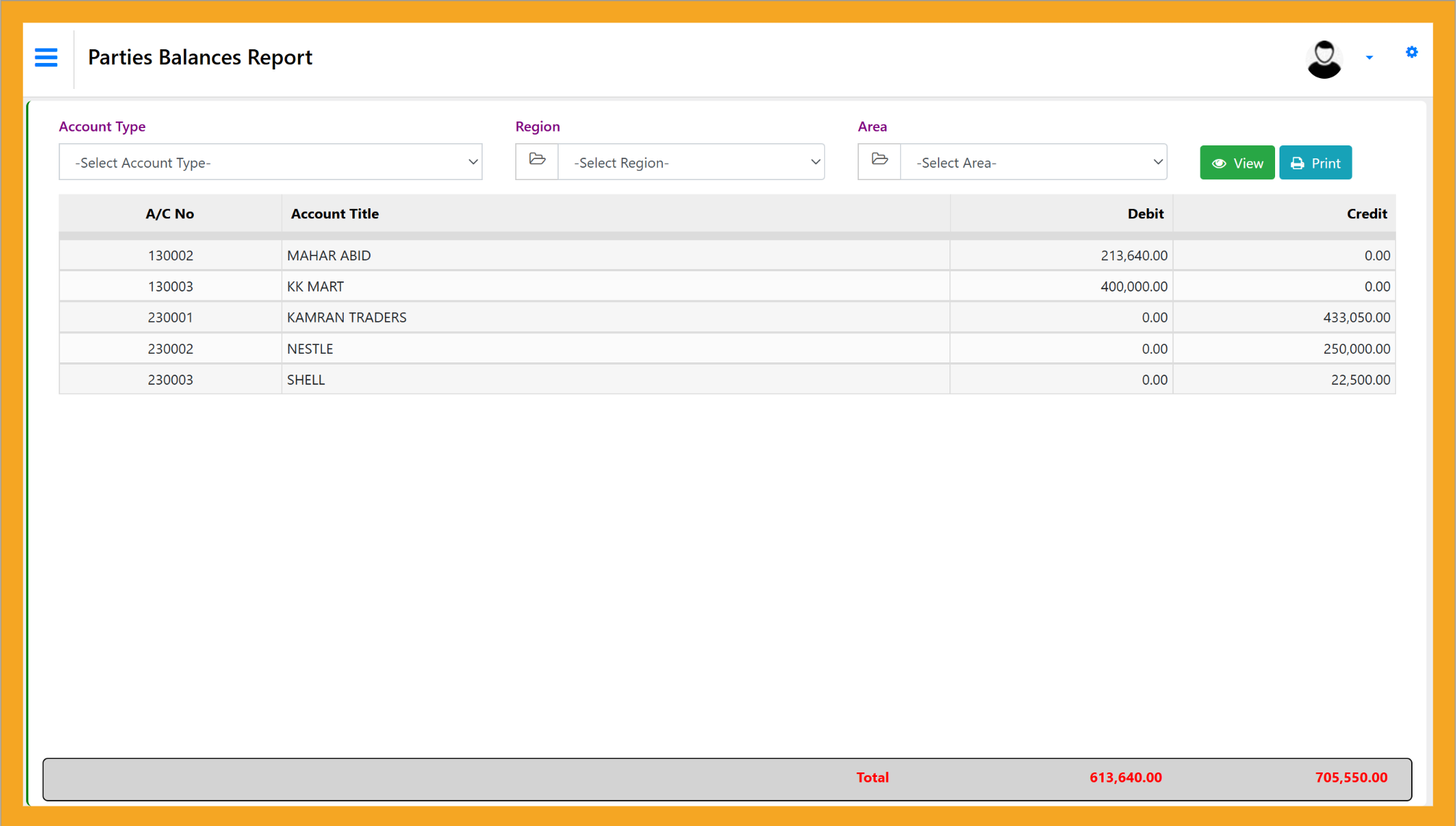Screen dimensions: 1456x826
Task: Click the user profile avatar
Action: pos(1324,59)
